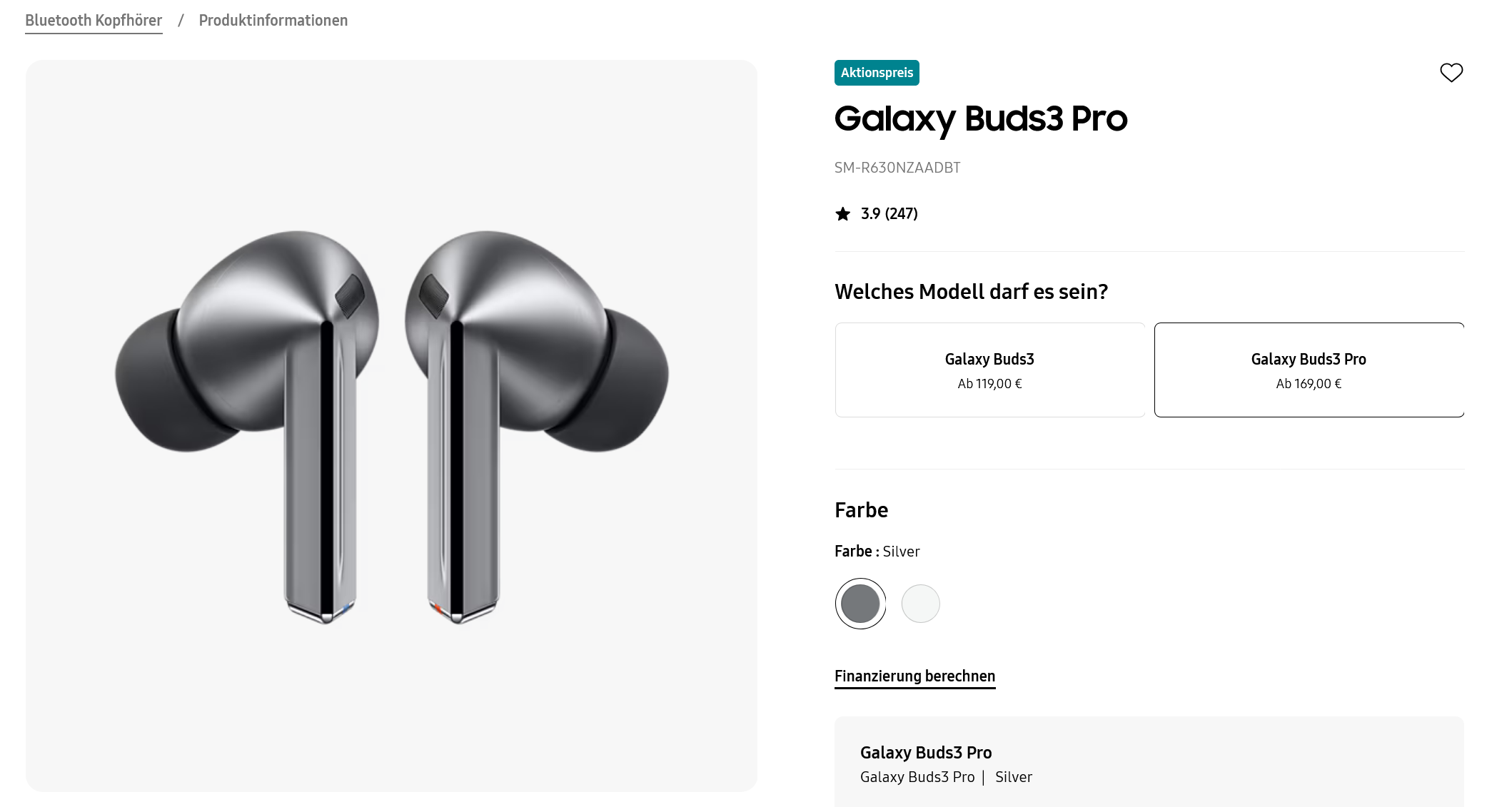Add product to wishlist with heart icon
This screenshot has height=807, width=1512.
click(1451, 73)
